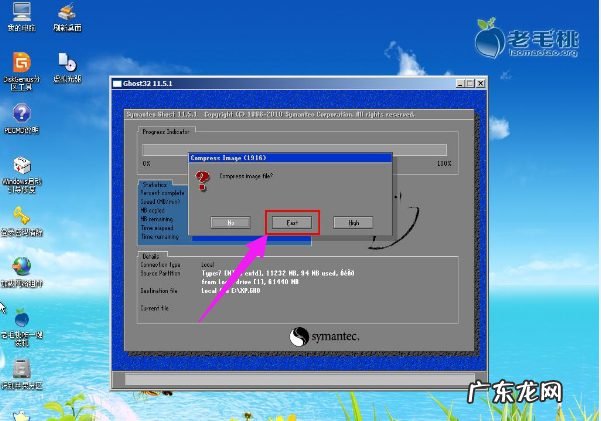Screen dimensions: 601x421
Task: Click the "Source Partition" details label
Action: click(x=160, y=273)
